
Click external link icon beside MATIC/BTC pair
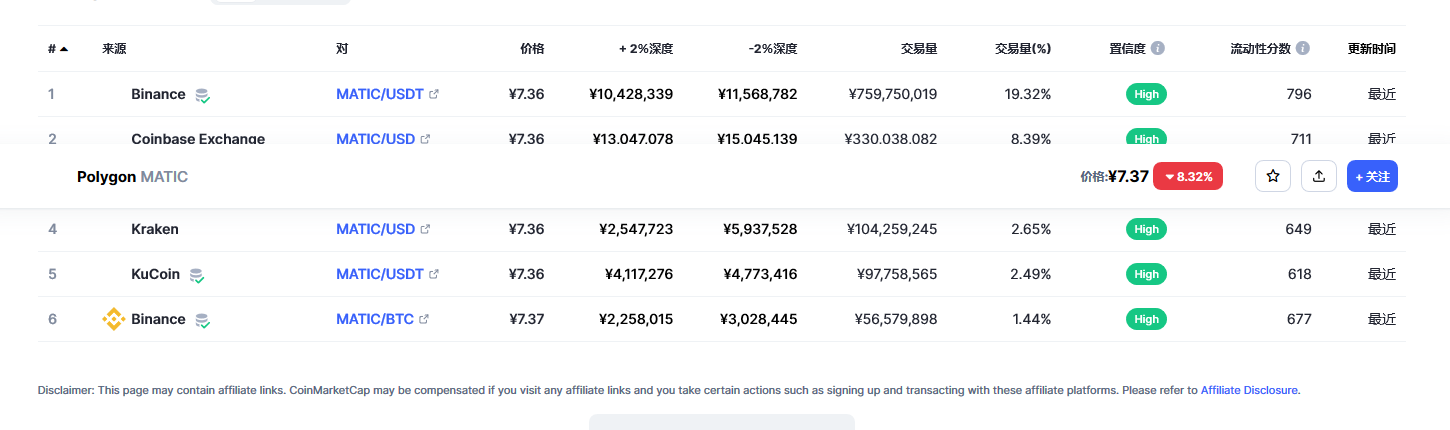click(424, 319)
